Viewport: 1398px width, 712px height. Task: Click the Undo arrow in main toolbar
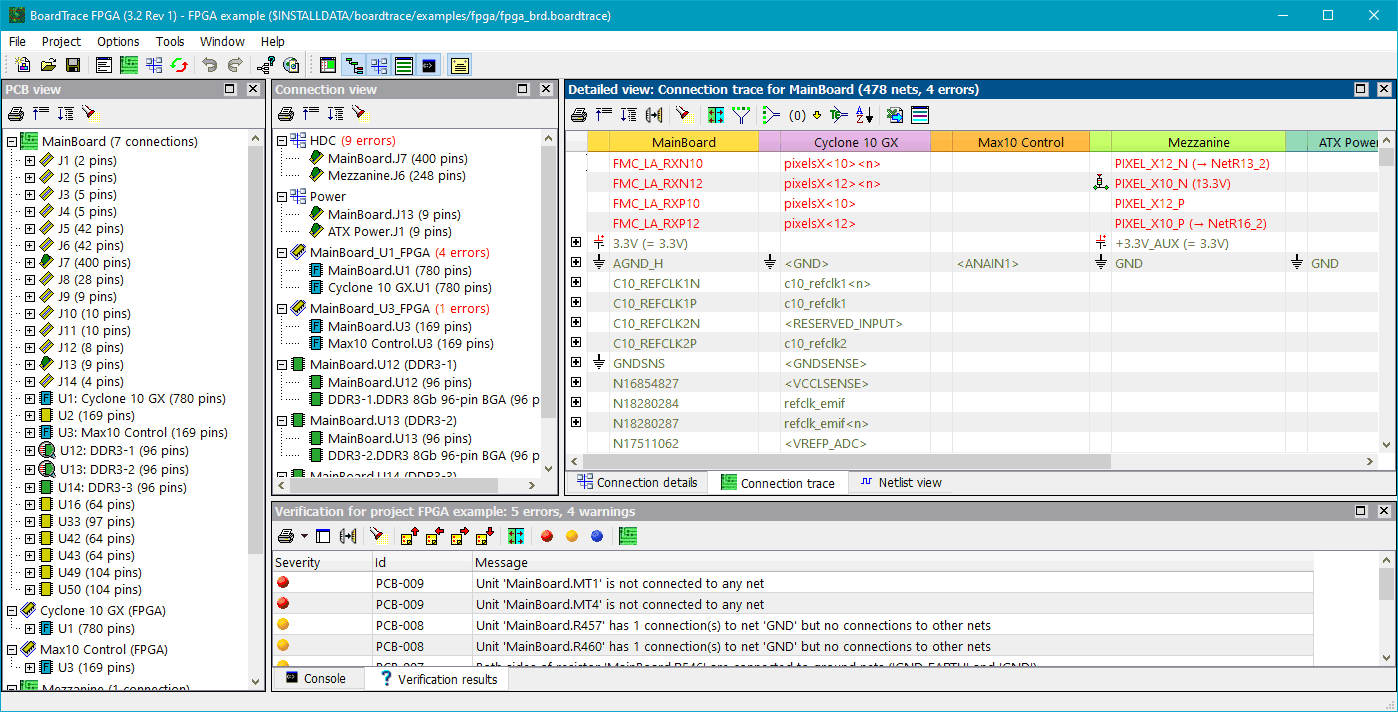209,66
